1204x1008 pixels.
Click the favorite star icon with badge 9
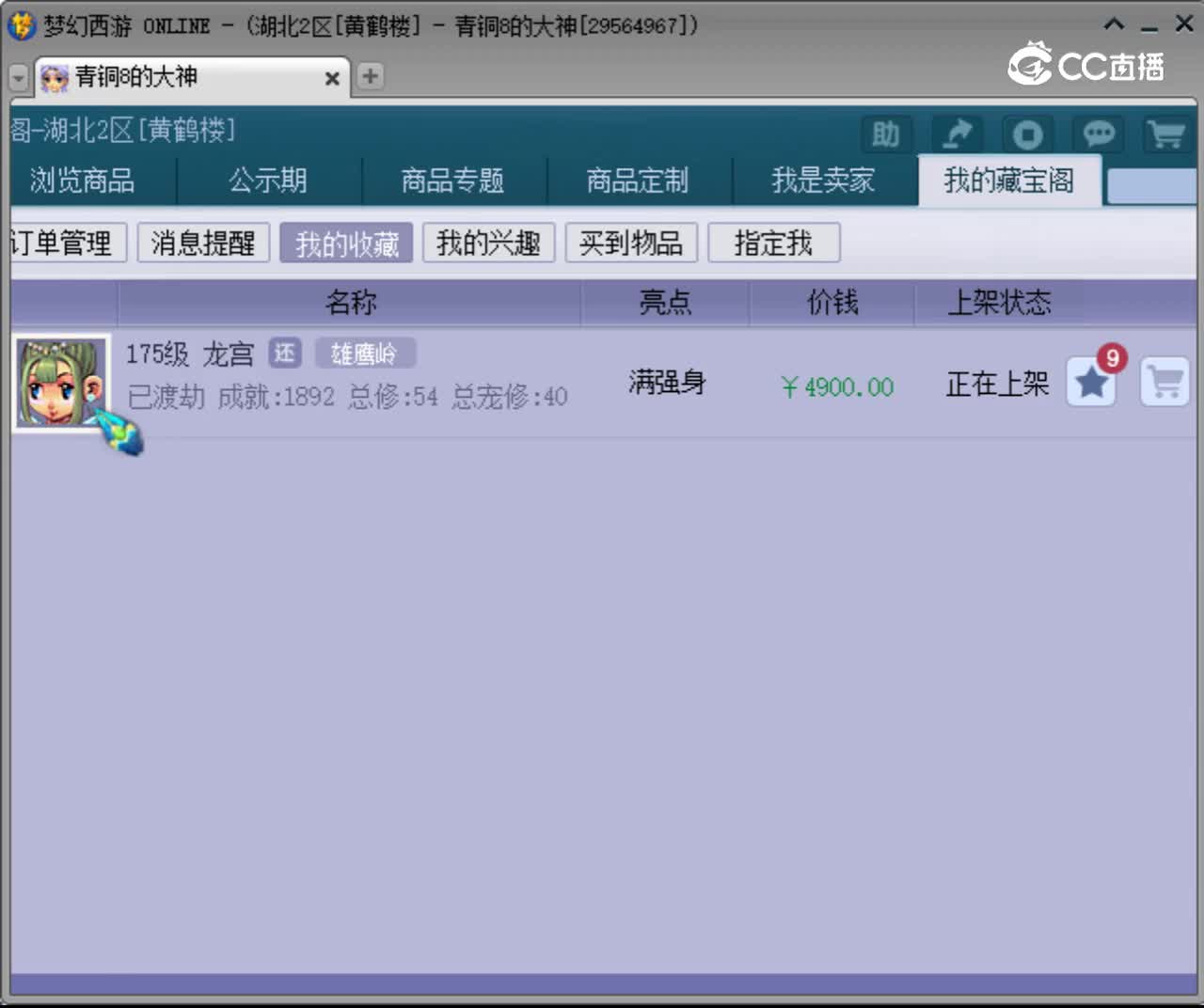point(1093,382)
